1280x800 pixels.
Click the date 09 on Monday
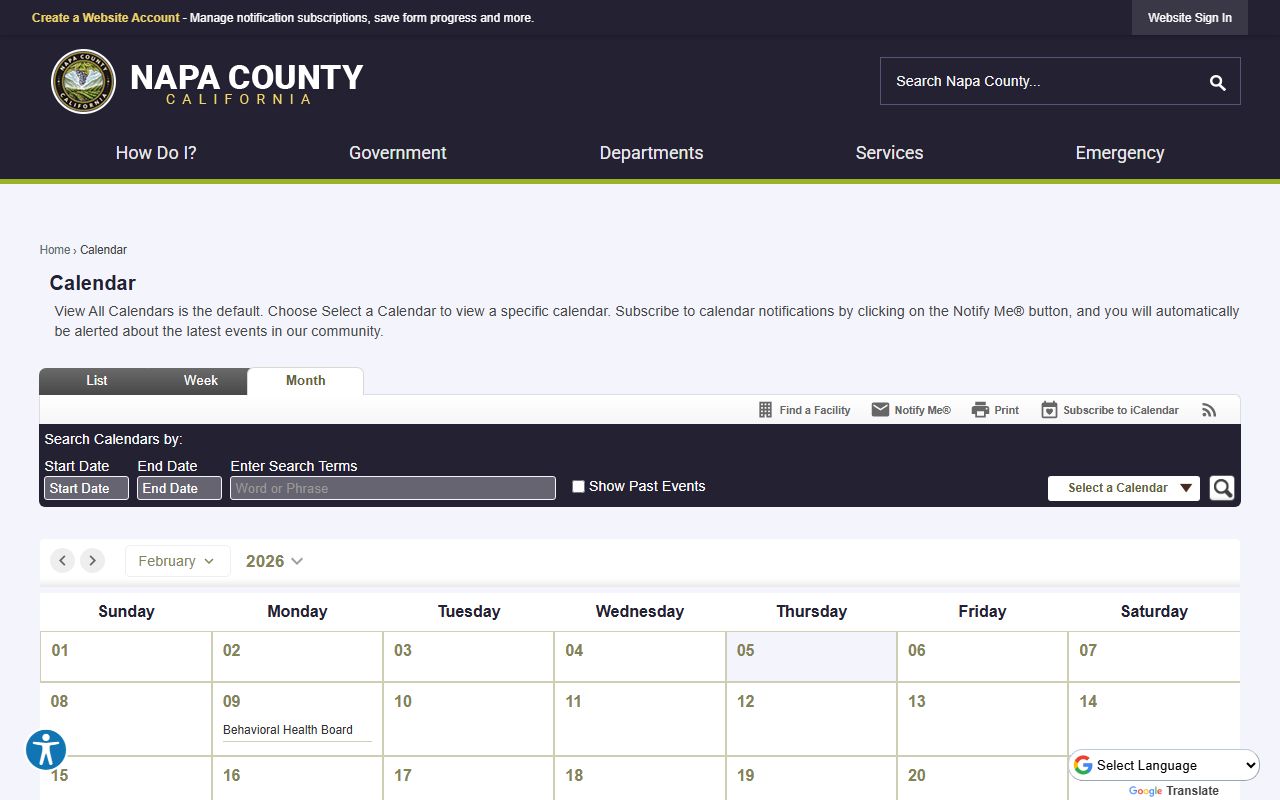[232, 702]
